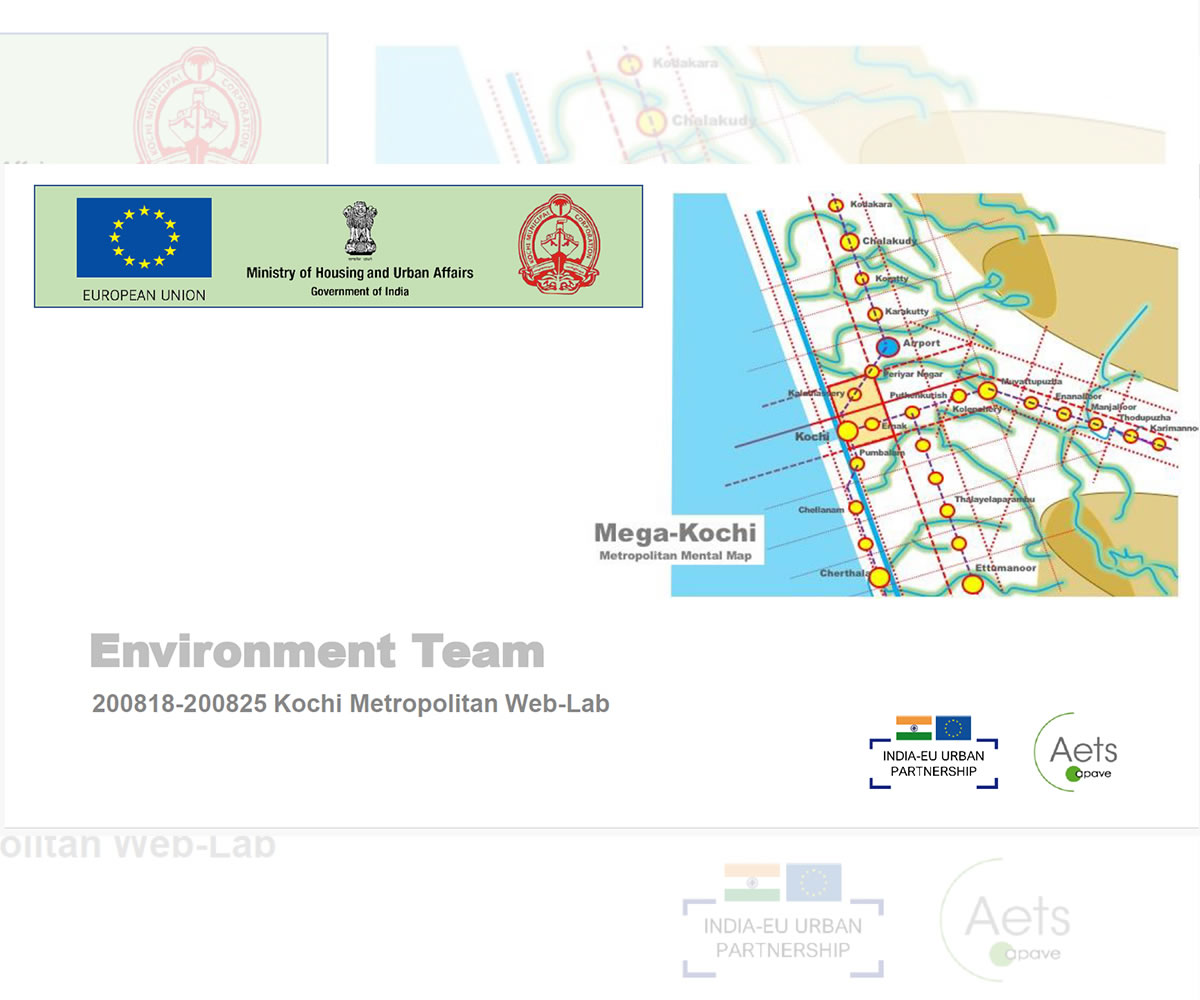Click the large yellow Kochi marker on map
This screenshot has height=1000, width=1200.
[847, 431]
